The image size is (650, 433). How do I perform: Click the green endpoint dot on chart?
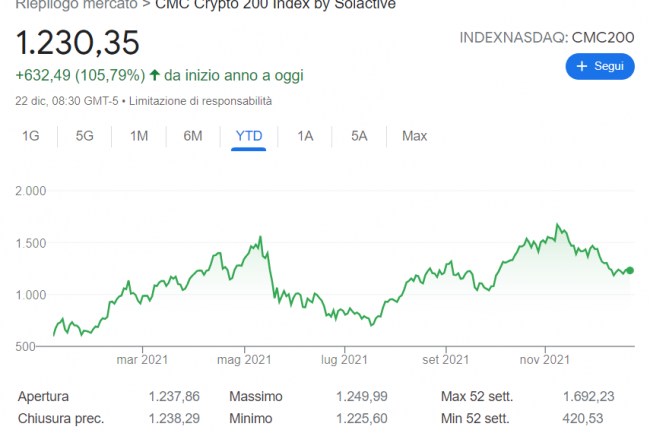point(629,270)
